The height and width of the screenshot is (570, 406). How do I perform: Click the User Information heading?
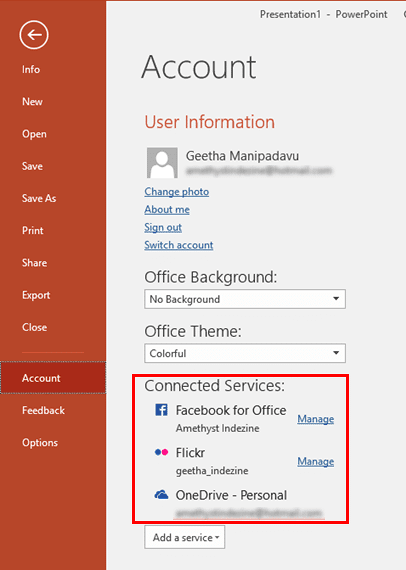coord(210,122)
